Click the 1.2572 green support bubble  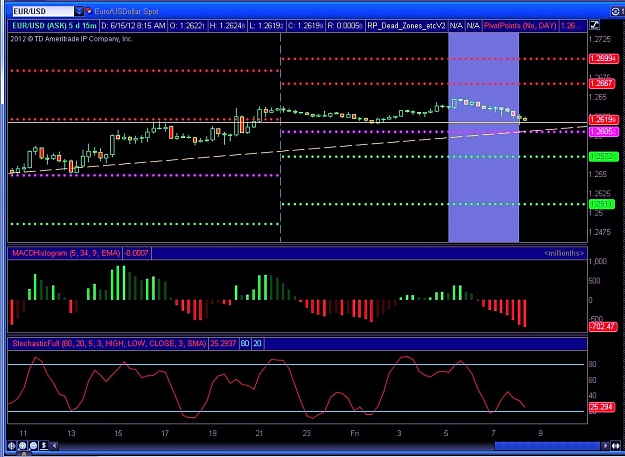click(604, 157)
